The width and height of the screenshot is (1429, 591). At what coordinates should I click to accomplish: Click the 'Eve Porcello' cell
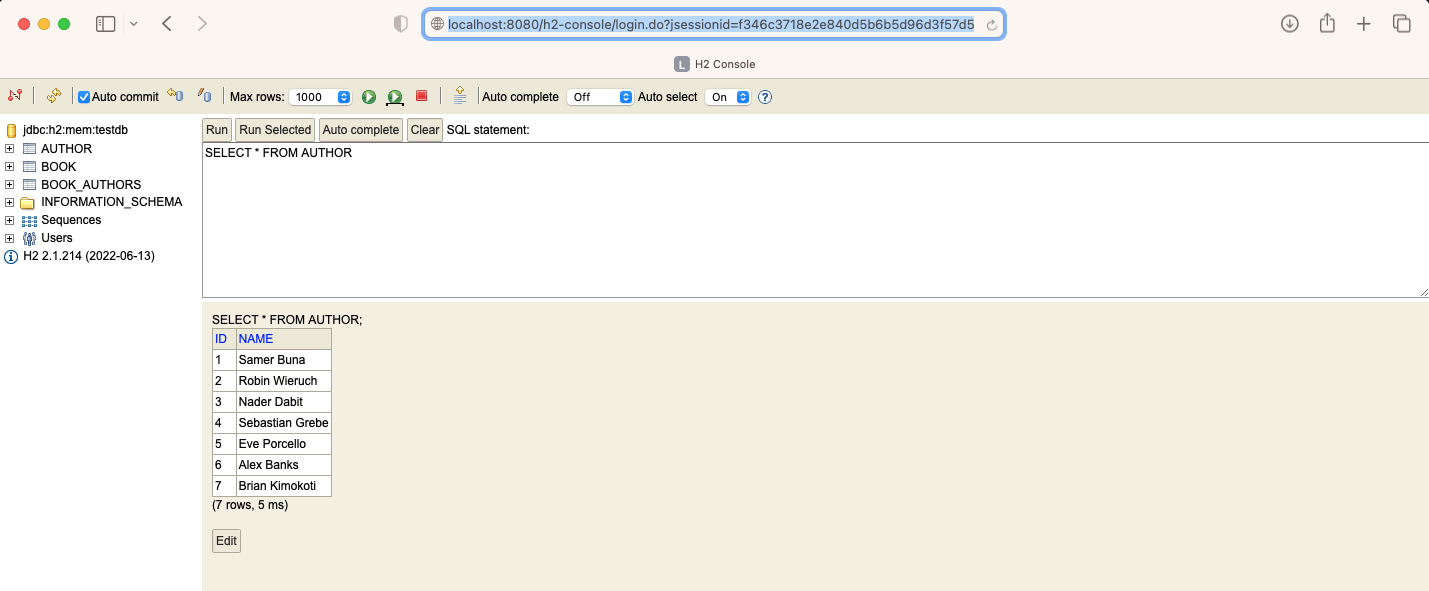tap(284, 444)
